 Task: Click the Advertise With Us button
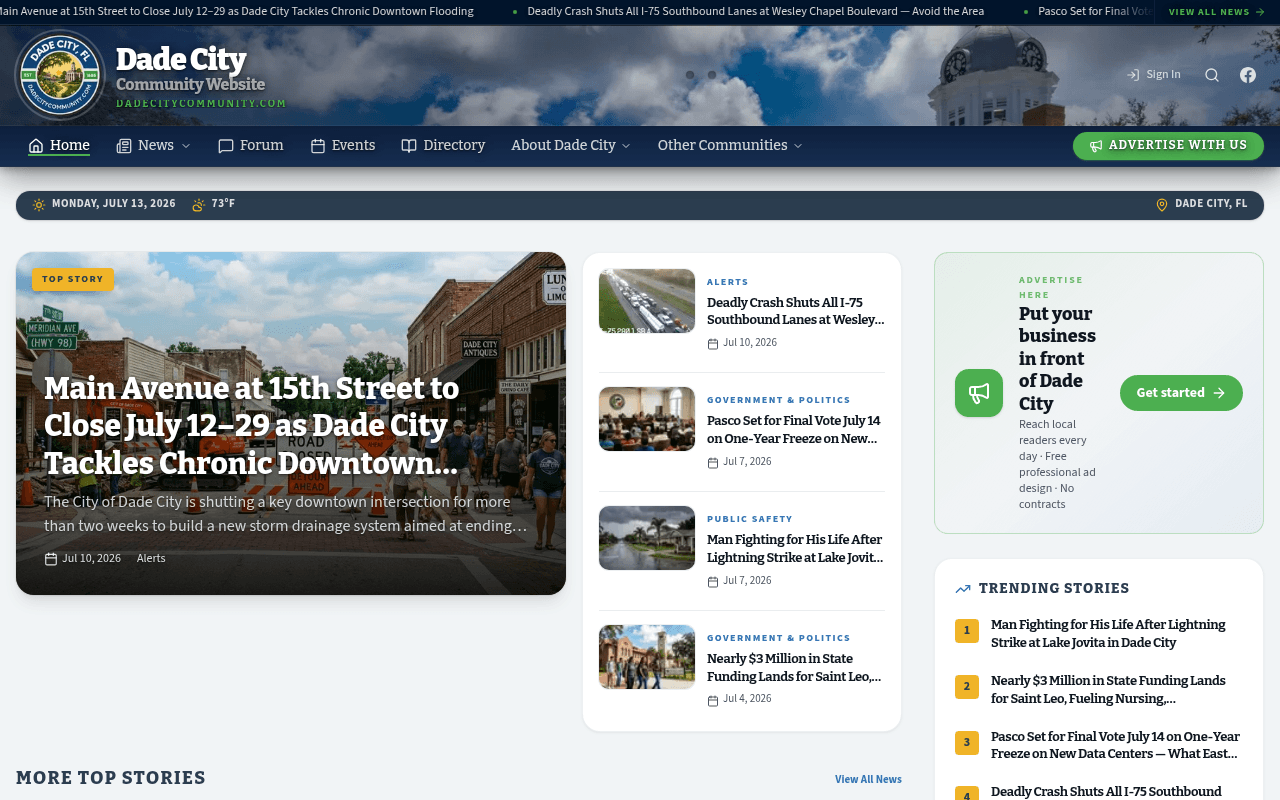click(x=1168, y=146)
